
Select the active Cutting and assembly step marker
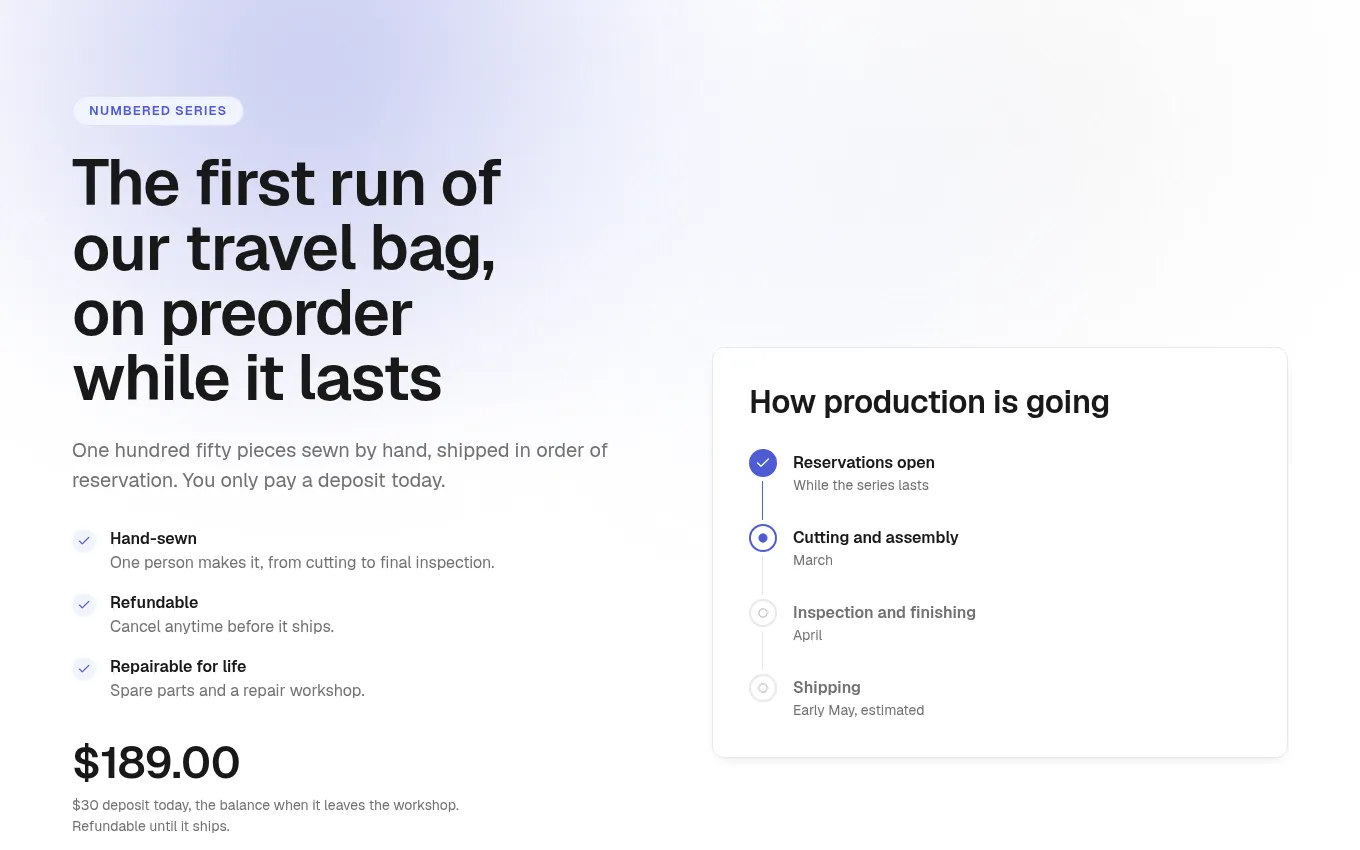(763, 538)
